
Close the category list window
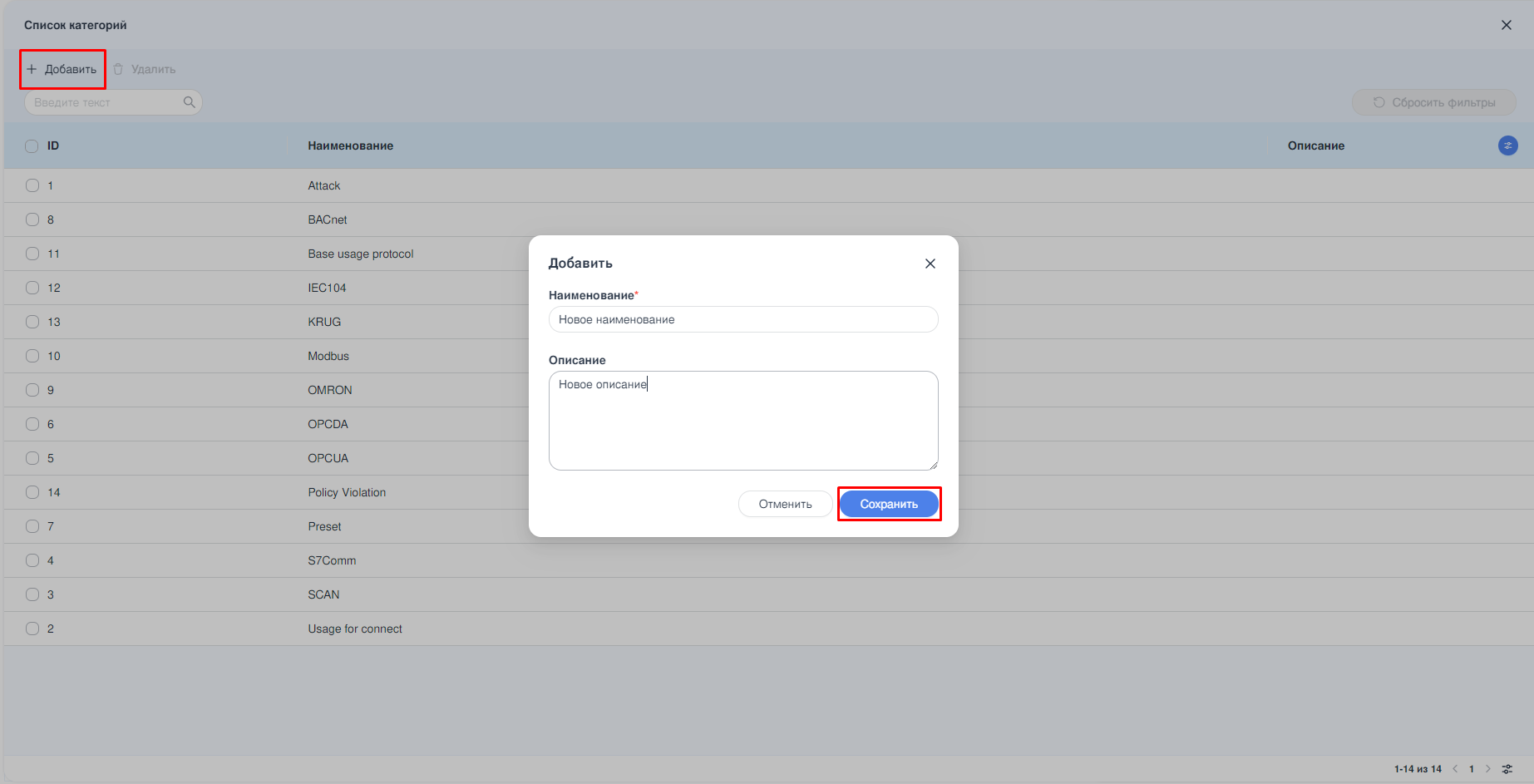pos(1506,25)
